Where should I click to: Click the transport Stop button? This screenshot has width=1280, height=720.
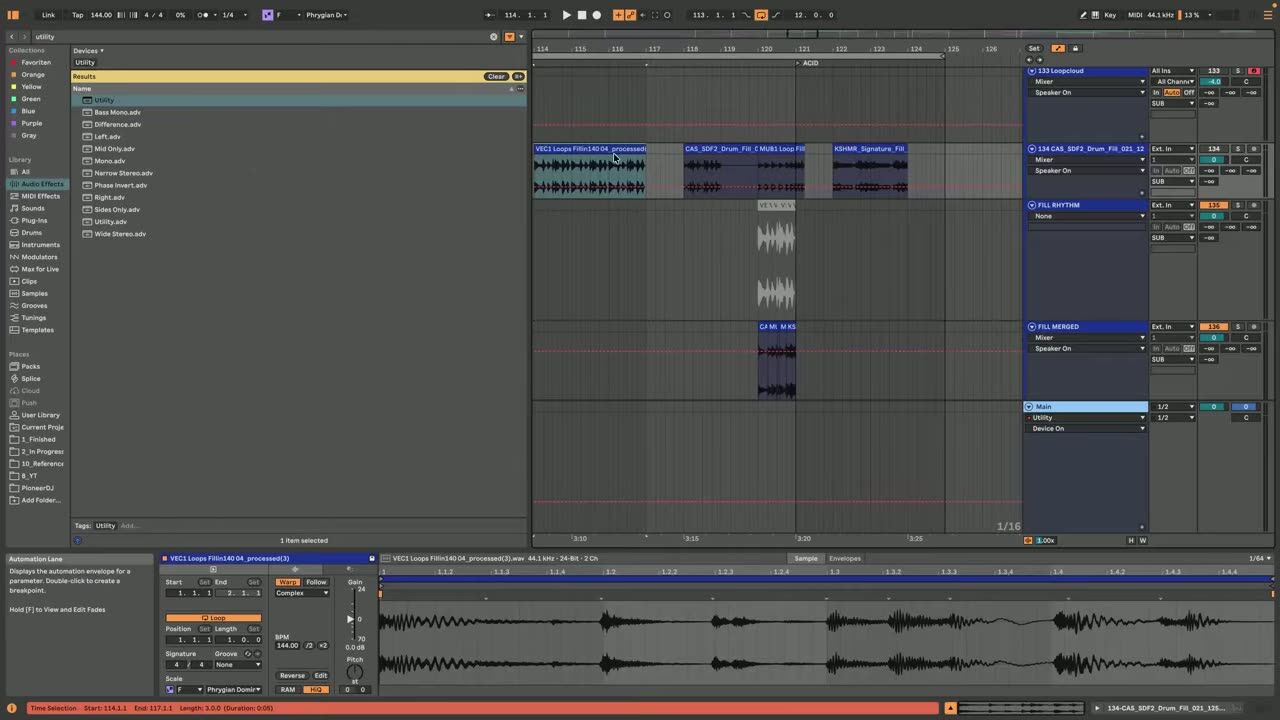tap(582, 15)
